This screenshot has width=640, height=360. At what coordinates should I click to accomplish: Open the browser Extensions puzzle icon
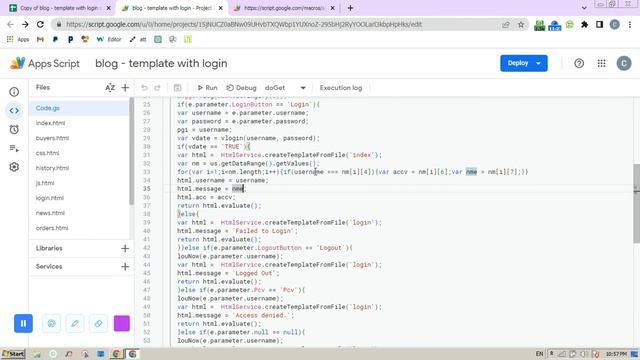[x=584, y=24]
